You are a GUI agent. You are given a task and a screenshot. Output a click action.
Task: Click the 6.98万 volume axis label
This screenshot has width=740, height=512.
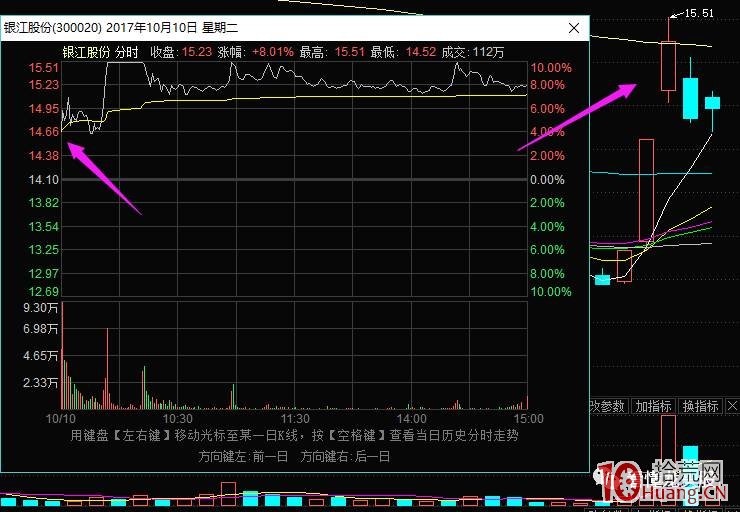point(41,328)
